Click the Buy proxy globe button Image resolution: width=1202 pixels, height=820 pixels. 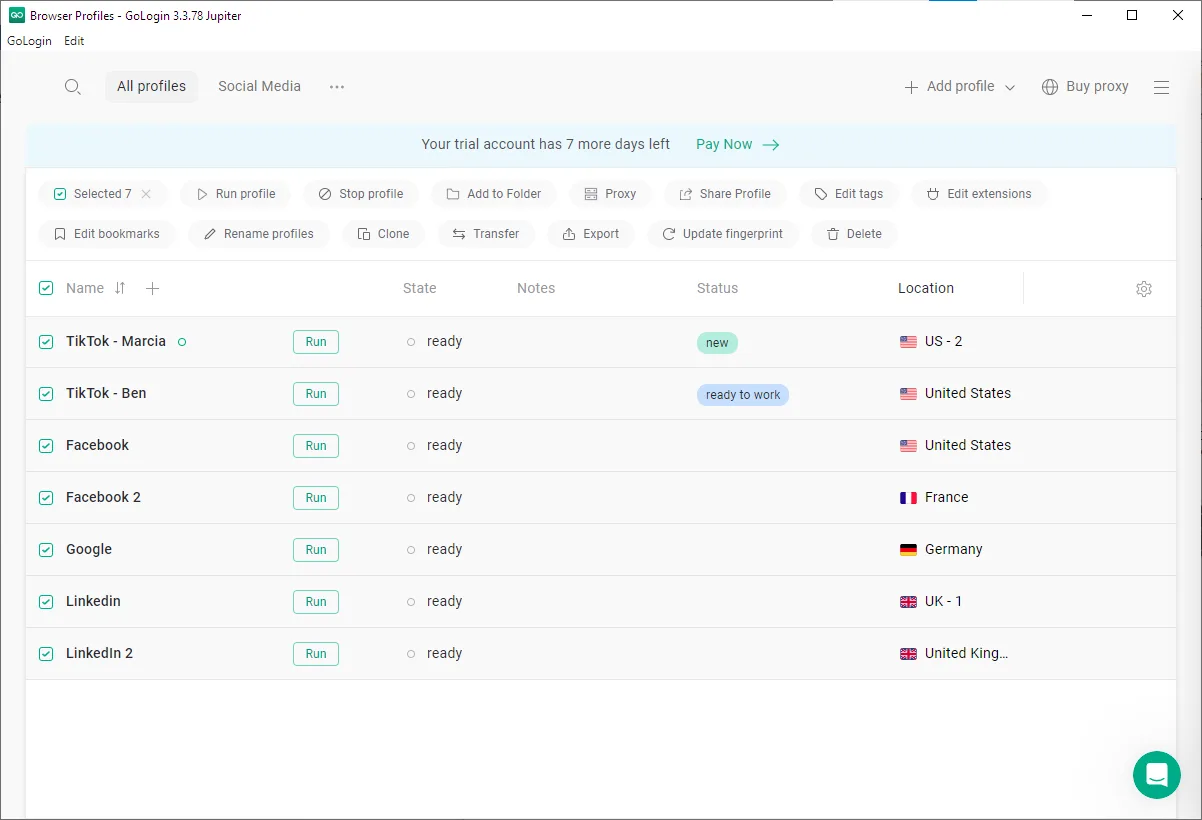coord(1085,87)
